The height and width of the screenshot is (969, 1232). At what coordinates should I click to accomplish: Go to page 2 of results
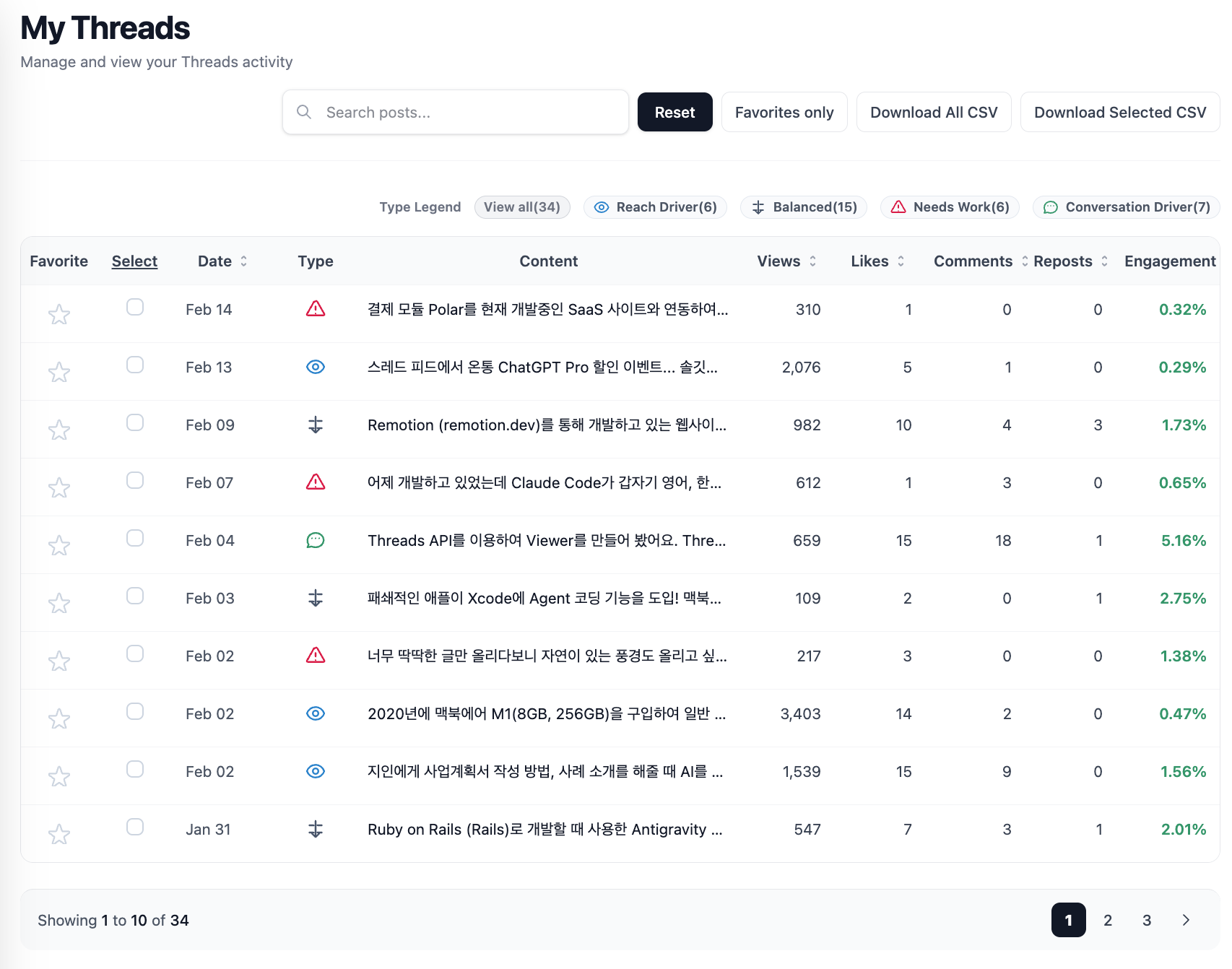(x=1107, y=920)
